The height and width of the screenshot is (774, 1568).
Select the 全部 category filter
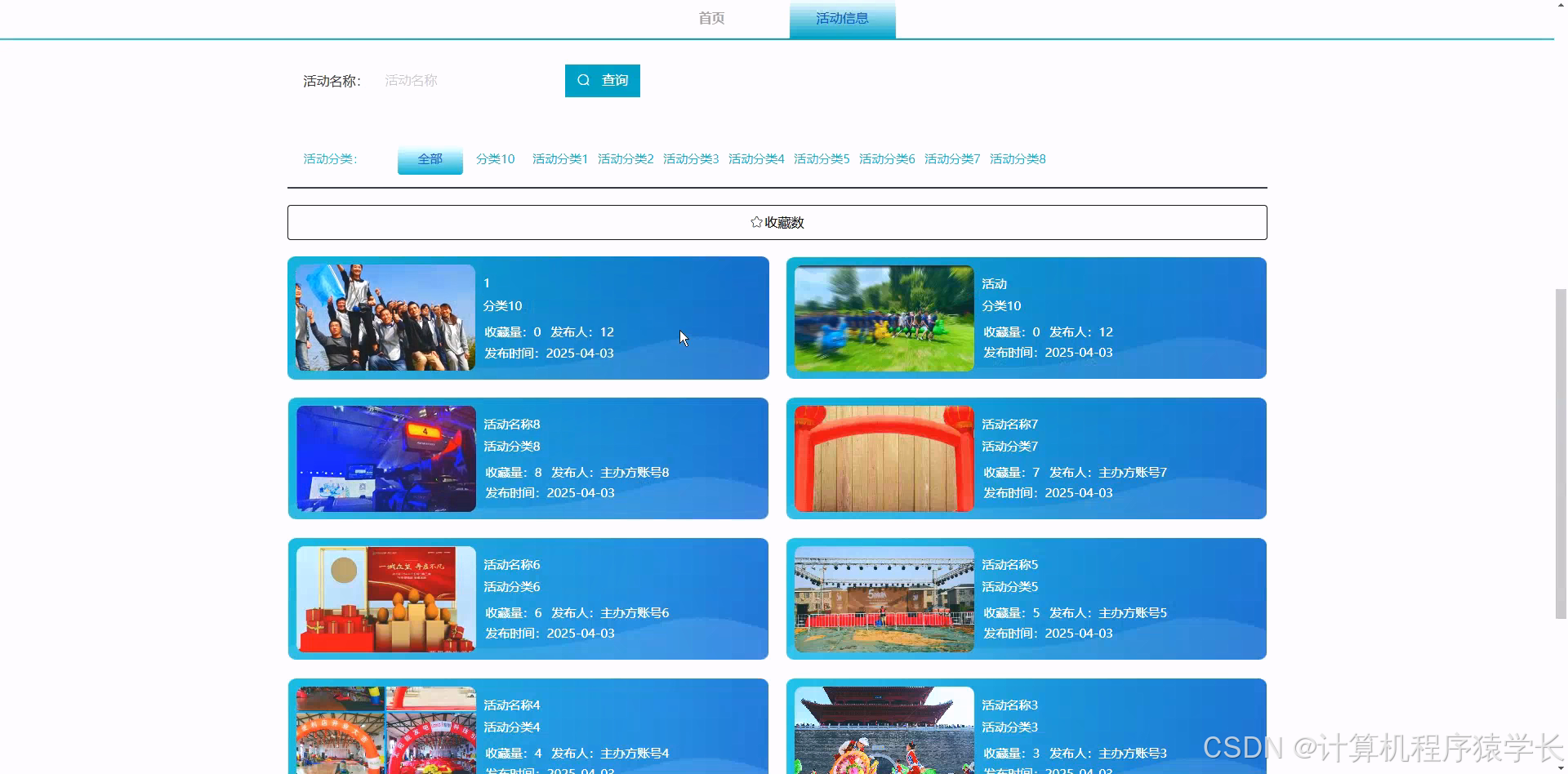point(430,158)
